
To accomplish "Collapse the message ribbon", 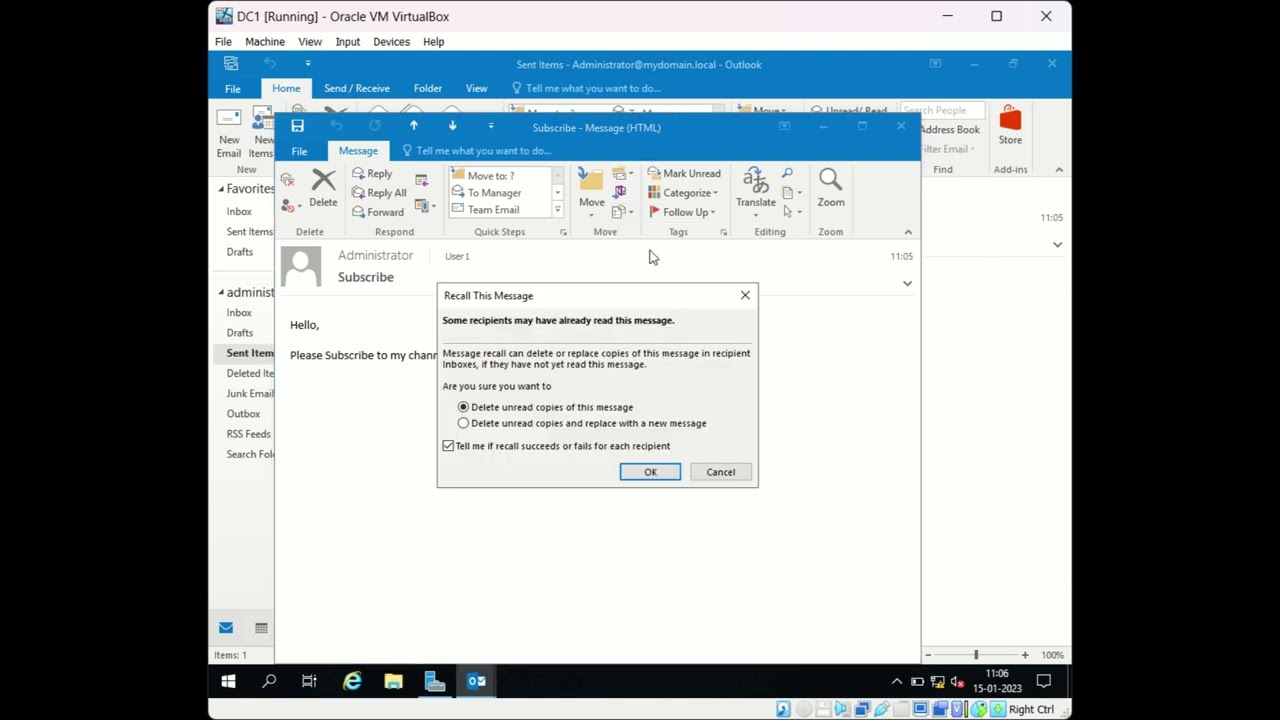I will [908, 232].
